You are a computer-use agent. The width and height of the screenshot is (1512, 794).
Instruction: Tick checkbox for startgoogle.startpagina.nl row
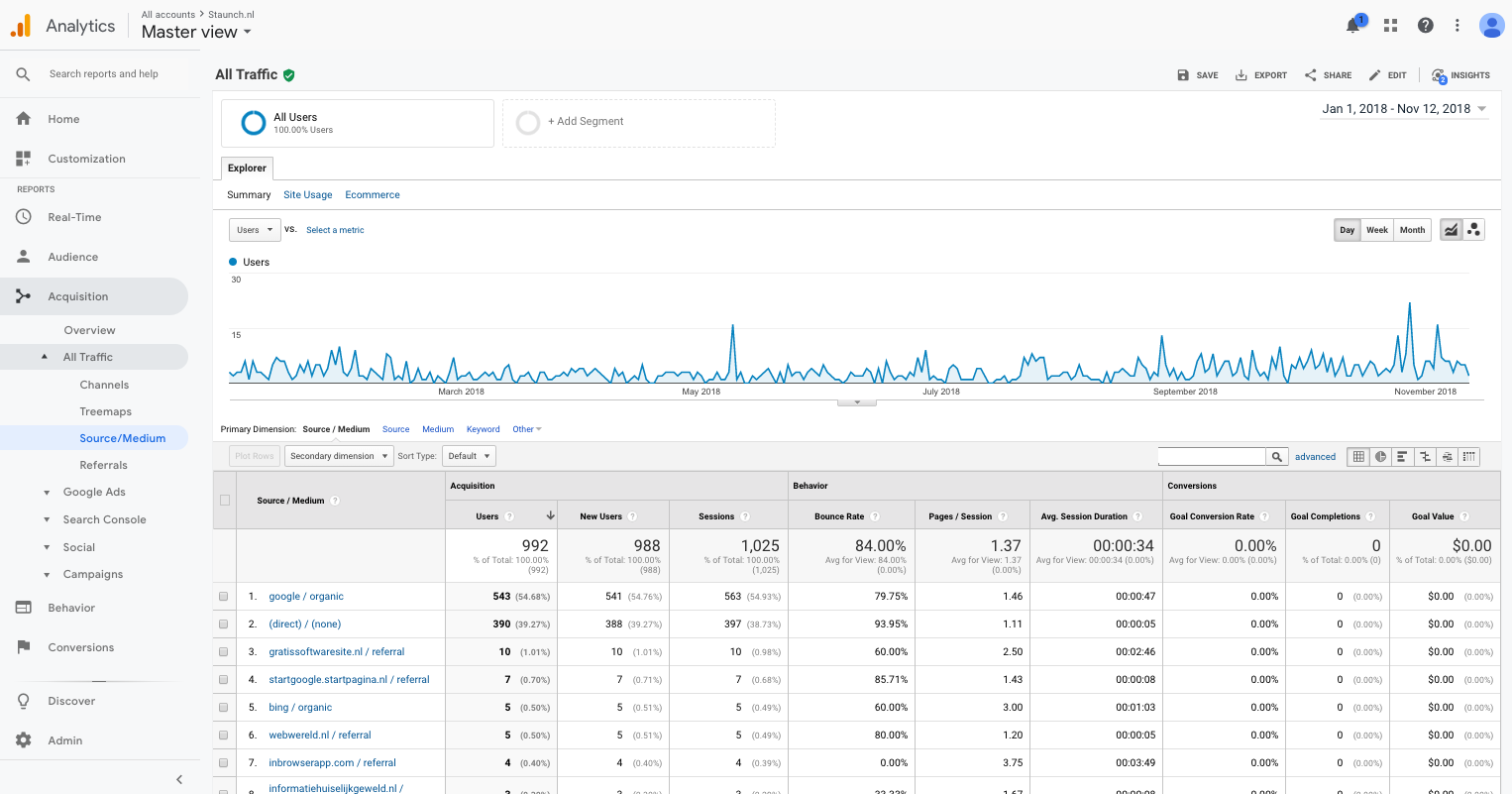pos(224,680)
